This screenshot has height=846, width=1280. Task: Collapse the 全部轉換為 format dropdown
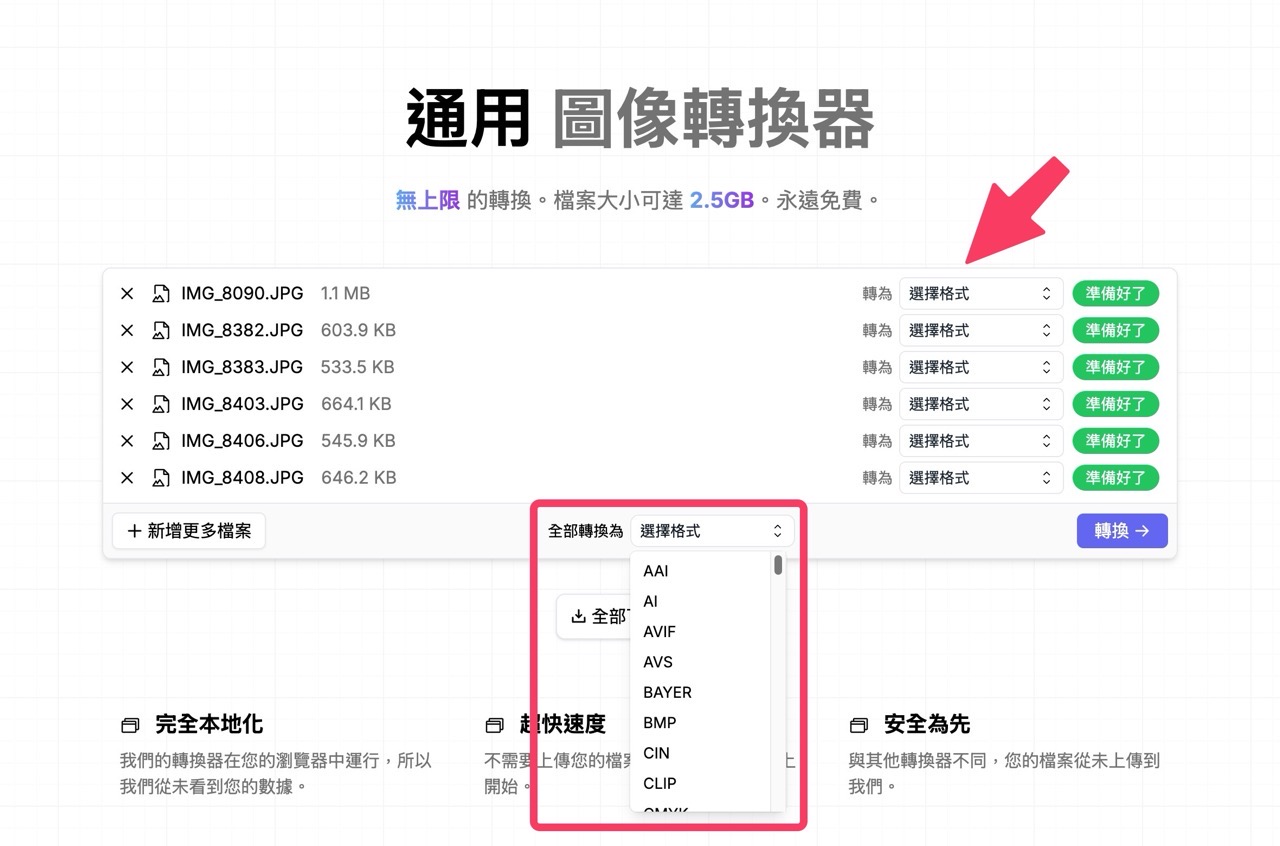coord(712,531)
